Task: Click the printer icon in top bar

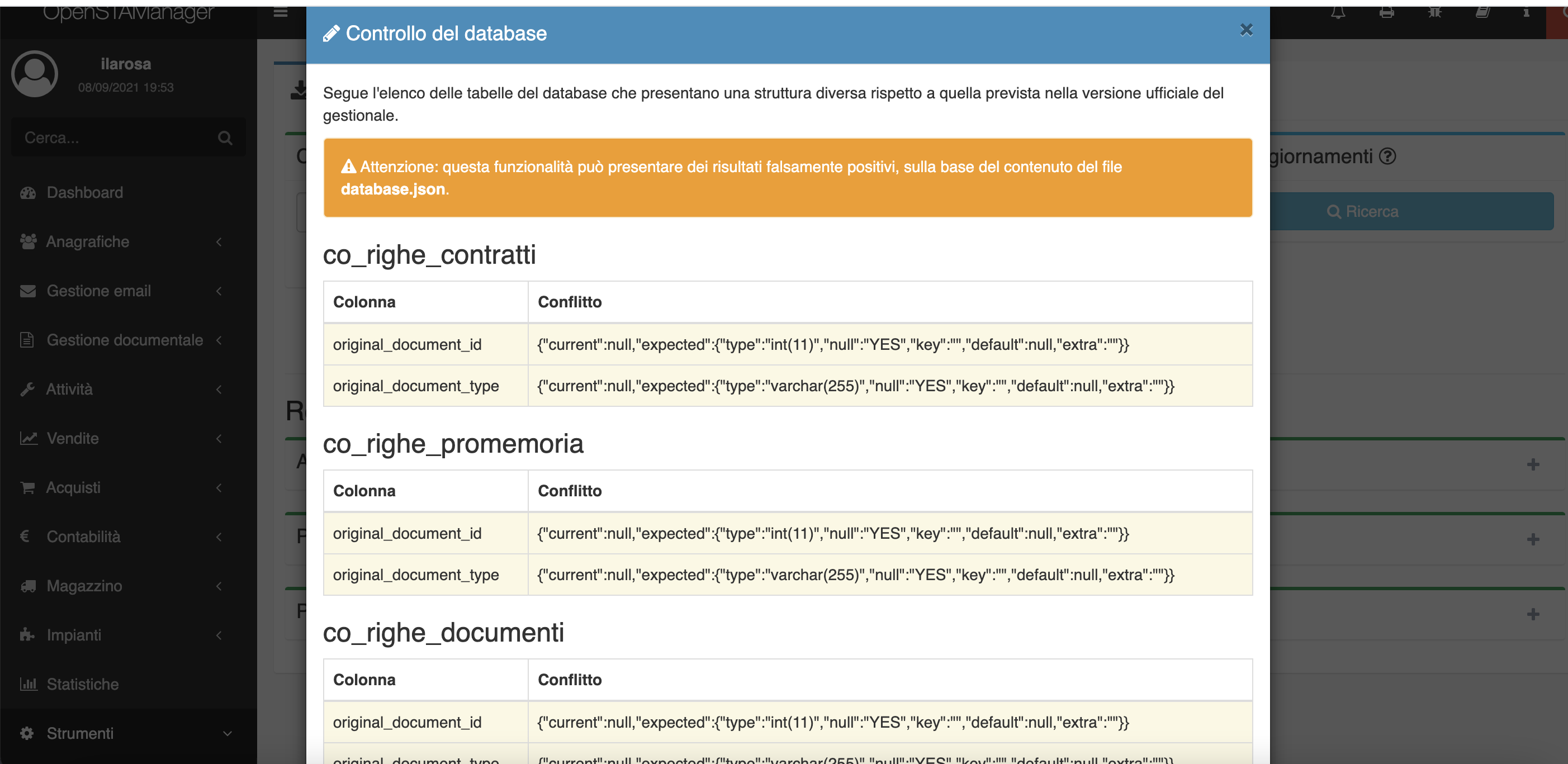Action: click(x=1387, y=12)
